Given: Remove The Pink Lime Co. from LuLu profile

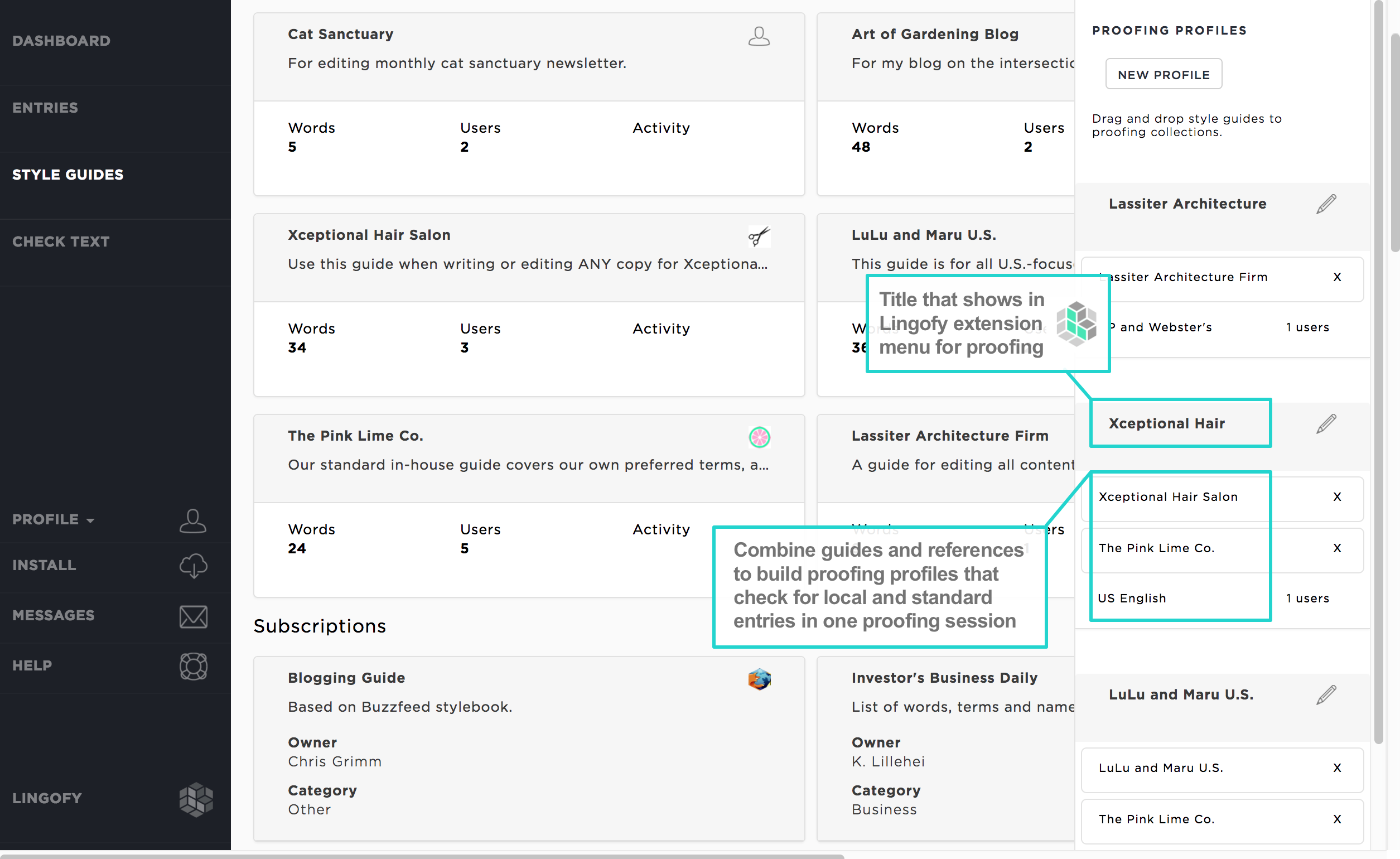Looking at the screenshot, I should tap(1336, 819).
